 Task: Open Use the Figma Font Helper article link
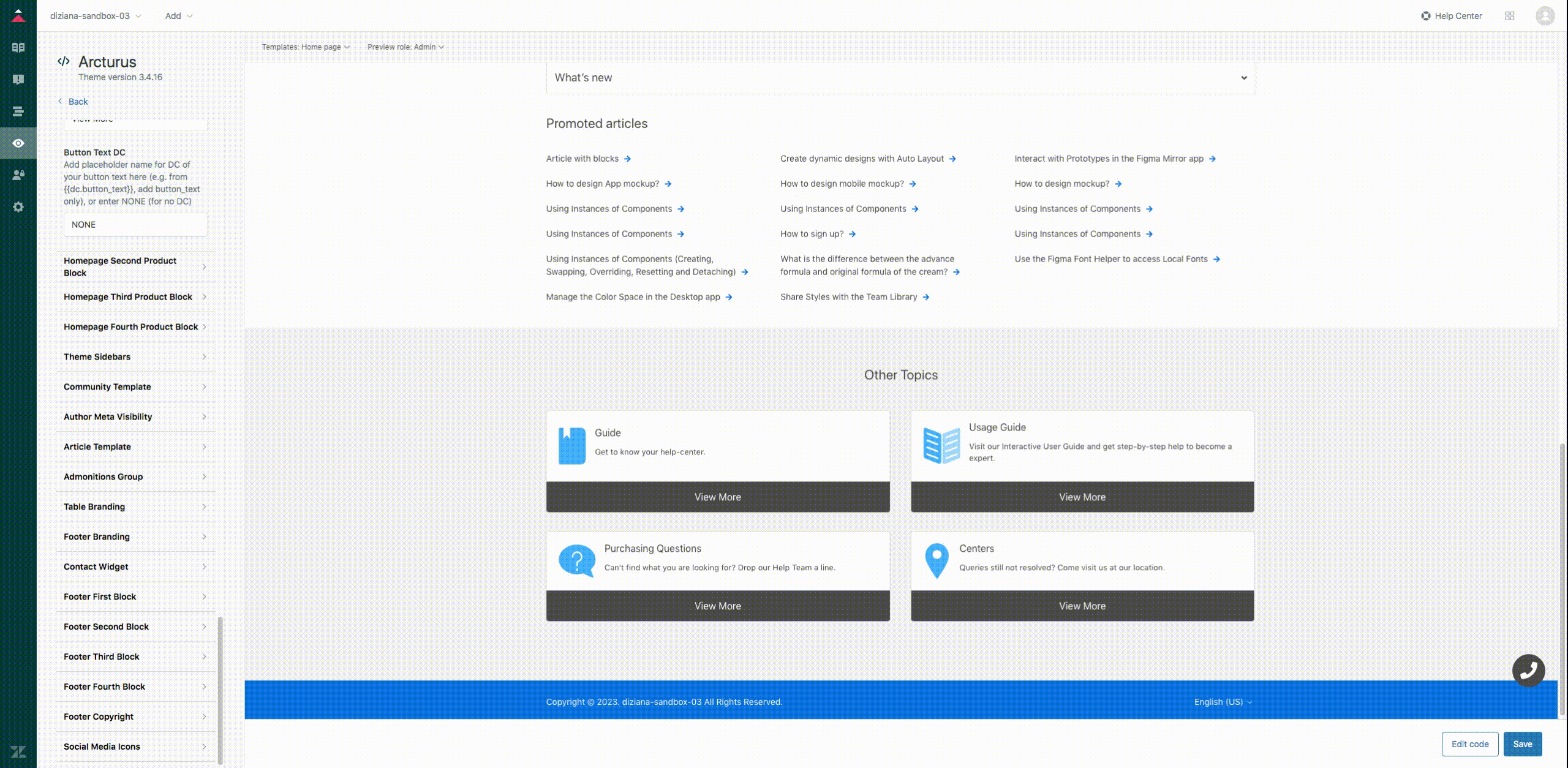[x=1111, y=259]
